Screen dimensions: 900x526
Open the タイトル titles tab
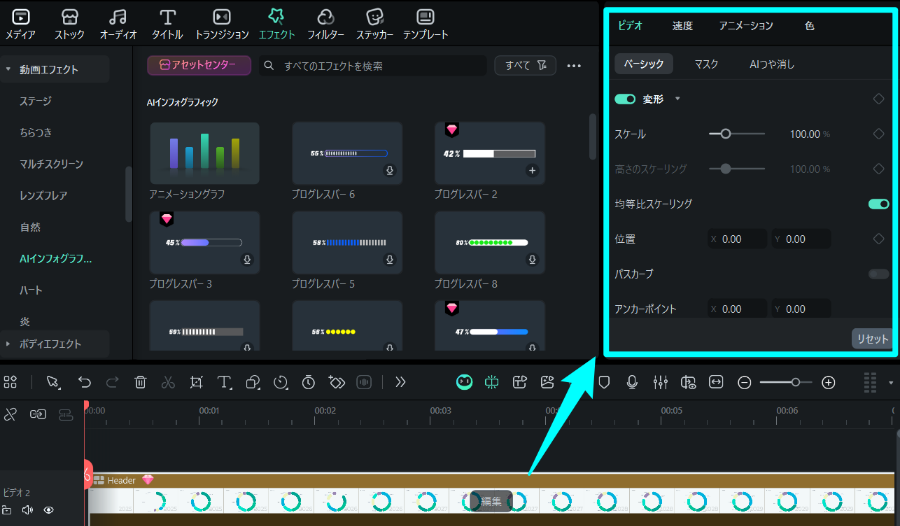click(167, 25)
